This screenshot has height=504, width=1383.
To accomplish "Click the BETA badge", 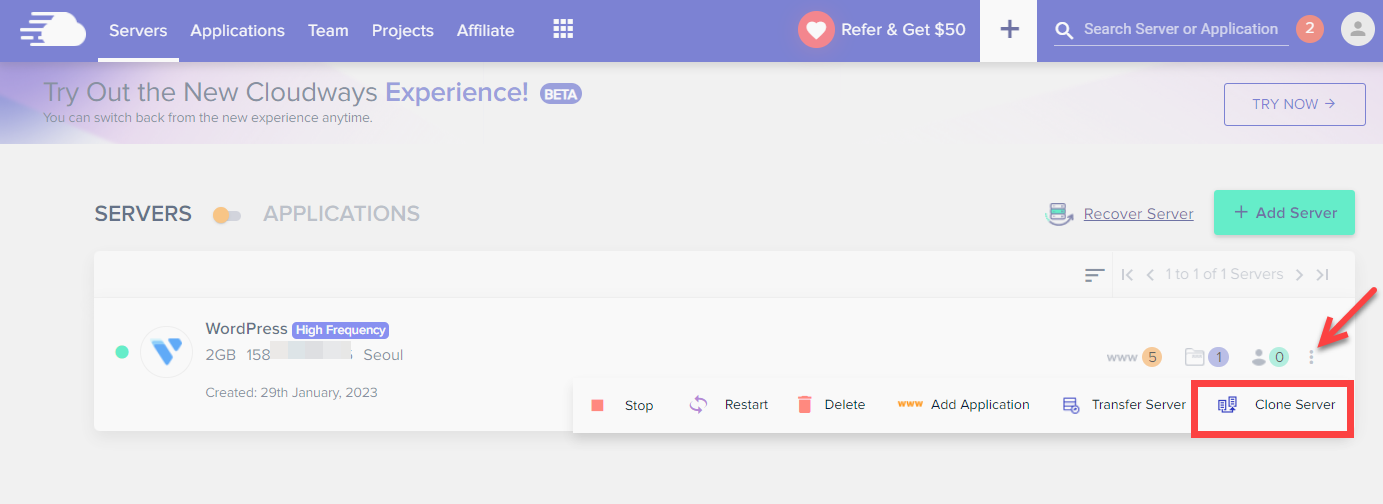I will 561,94.
